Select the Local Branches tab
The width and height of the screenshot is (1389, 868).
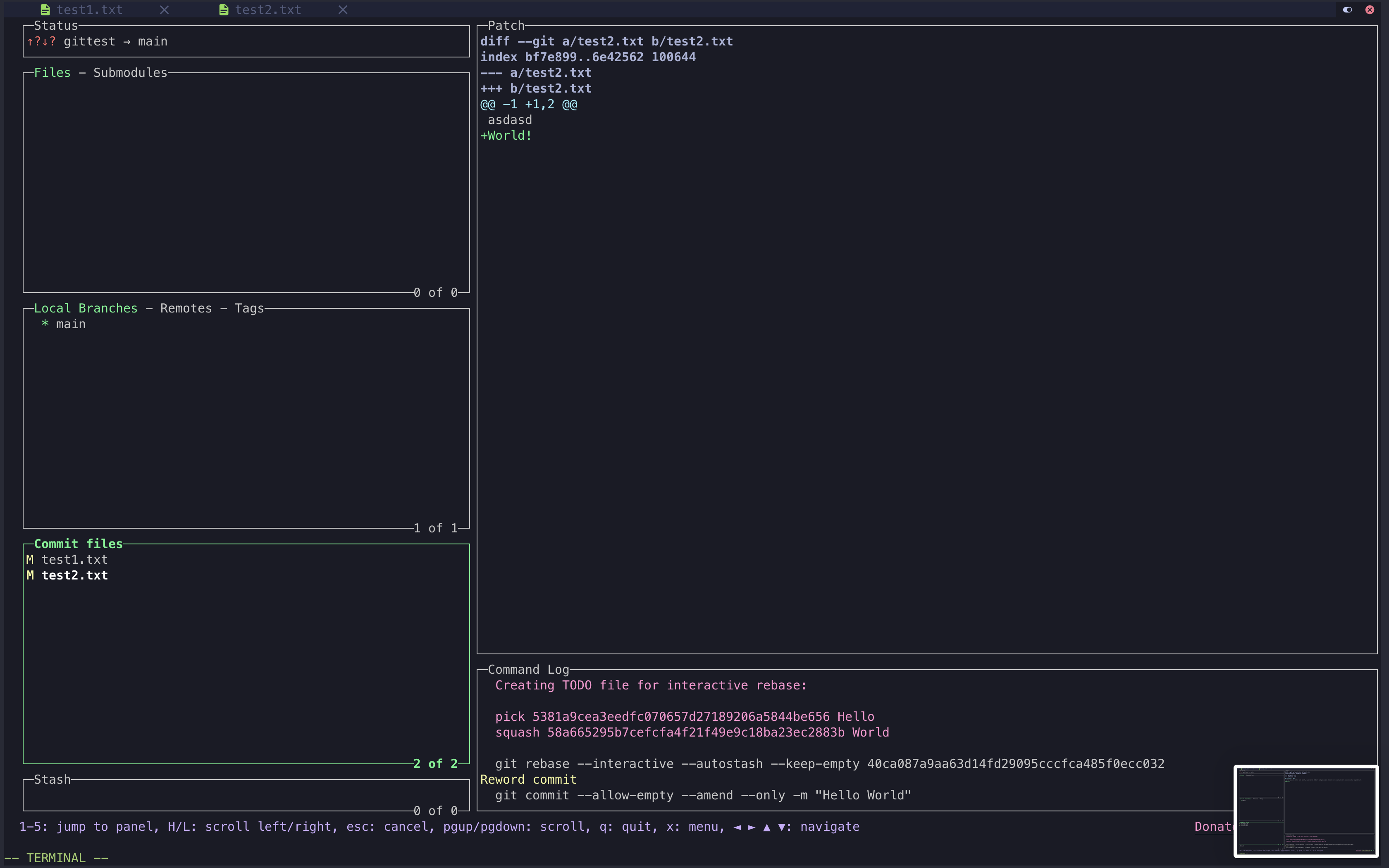86,308
